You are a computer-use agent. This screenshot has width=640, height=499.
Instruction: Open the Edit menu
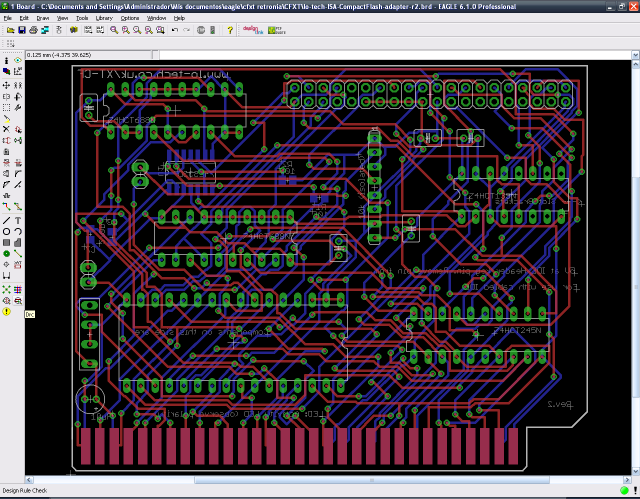(24, 18)
